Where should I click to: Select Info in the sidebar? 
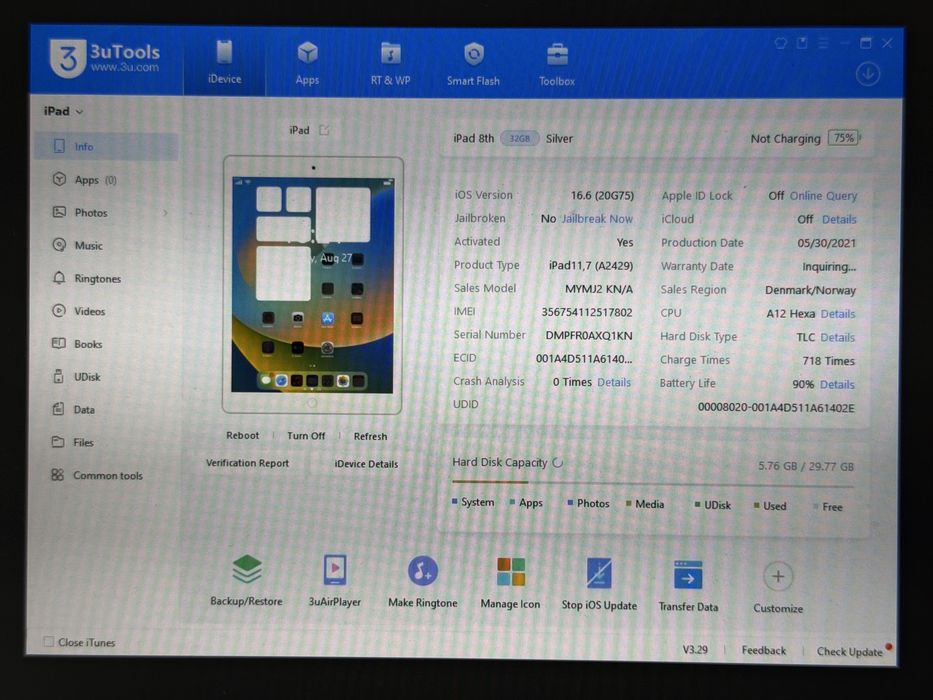click(106, 146)
